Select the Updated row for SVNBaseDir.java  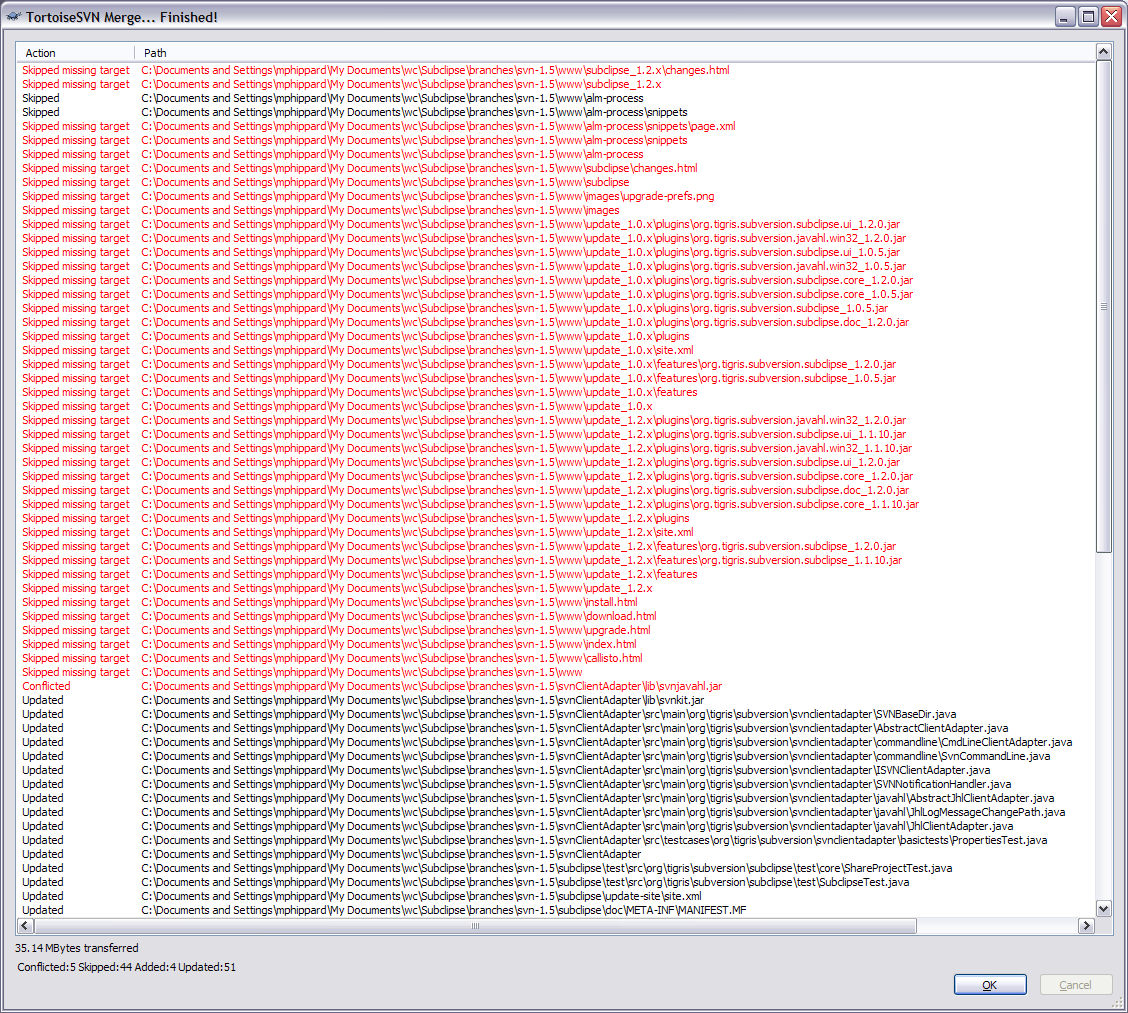pos(555,714)
